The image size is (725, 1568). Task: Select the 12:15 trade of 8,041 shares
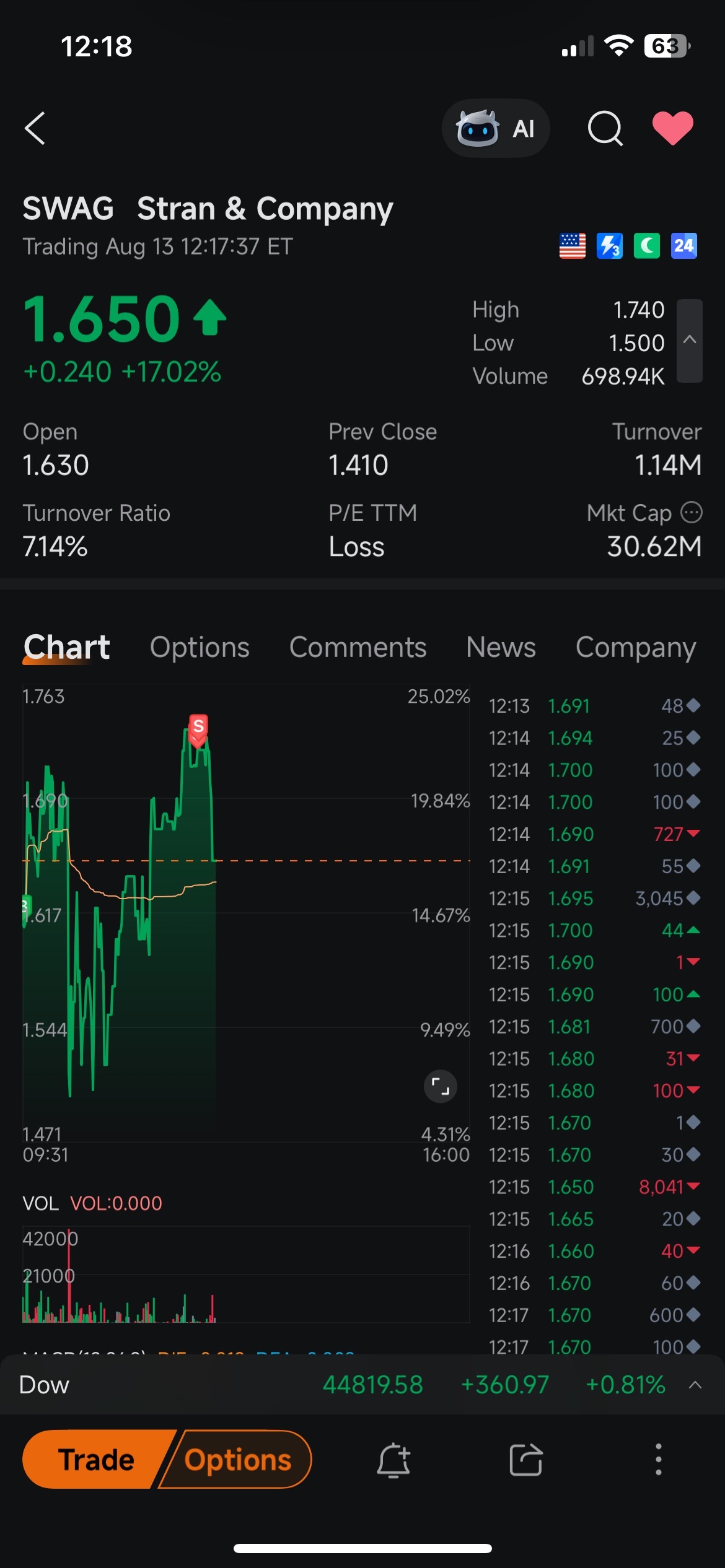[594, 1187]
